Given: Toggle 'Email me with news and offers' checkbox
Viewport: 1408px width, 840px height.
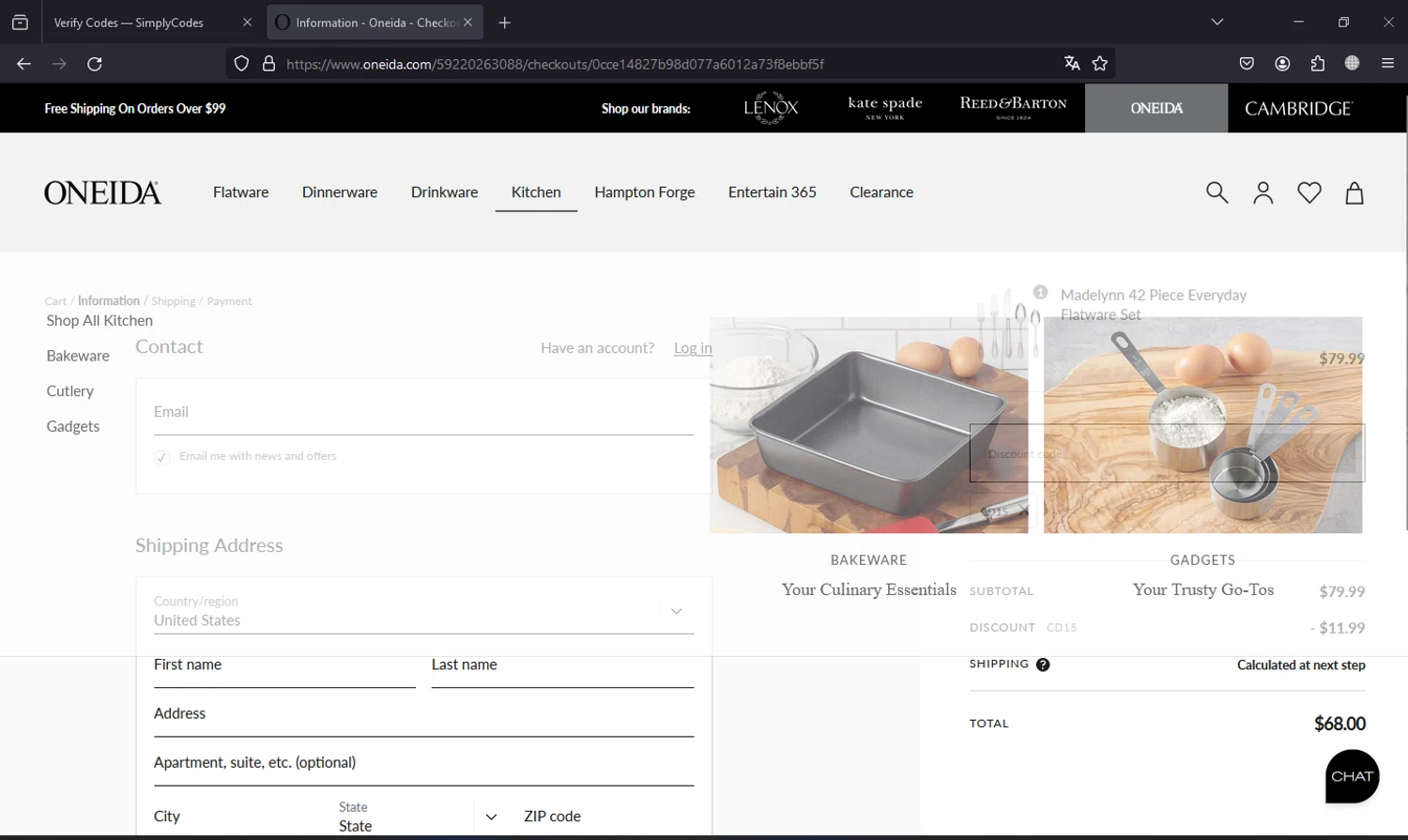Looking at the screenshot, I should (162, 457).
